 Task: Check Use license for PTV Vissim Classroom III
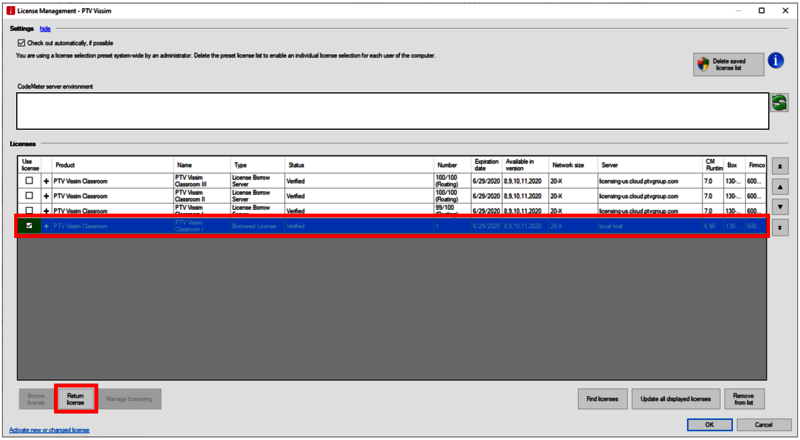(x=28, y=181)
